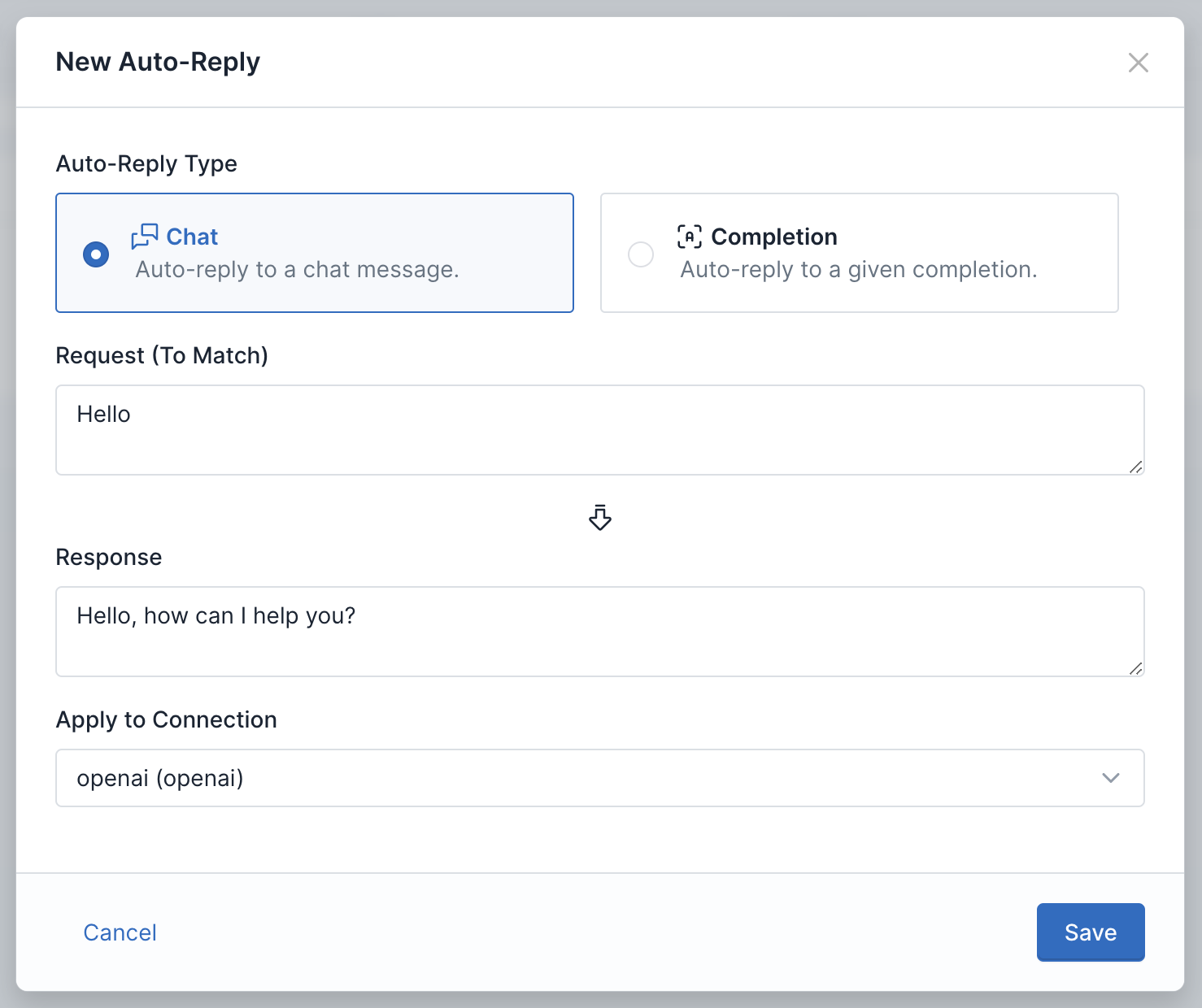This screenshot has height=1008, width=1202.
Task: Select the Chat radio button
Action: tap(96, 254)
